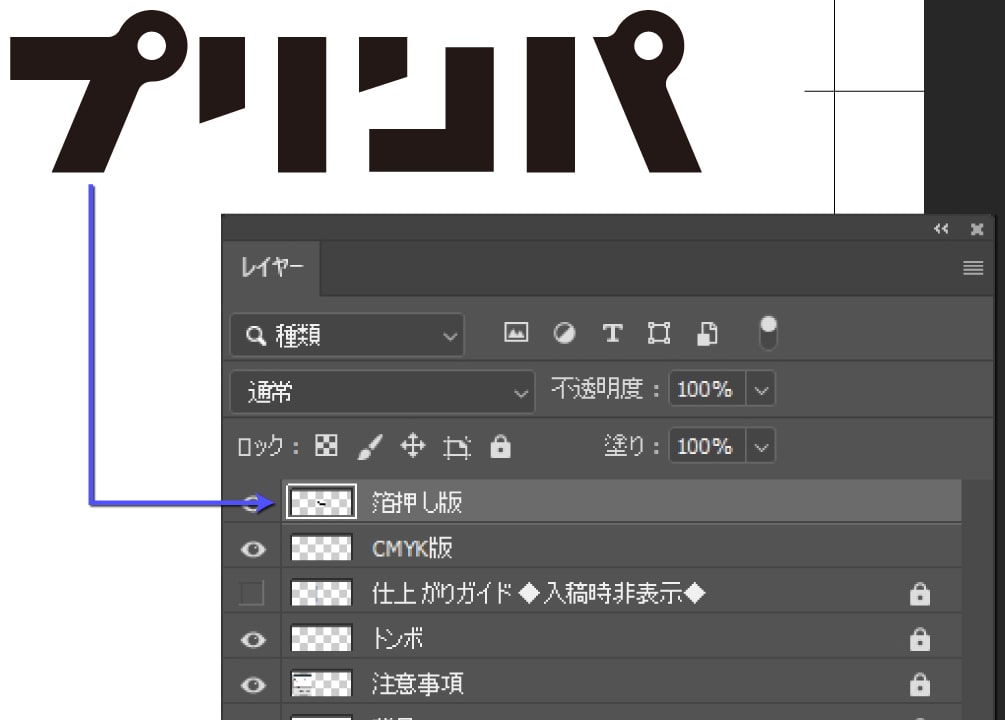The height and width of the screenshot is (720, 1005).
Task: Click the lock position move icon
Action: click(413, 447)
